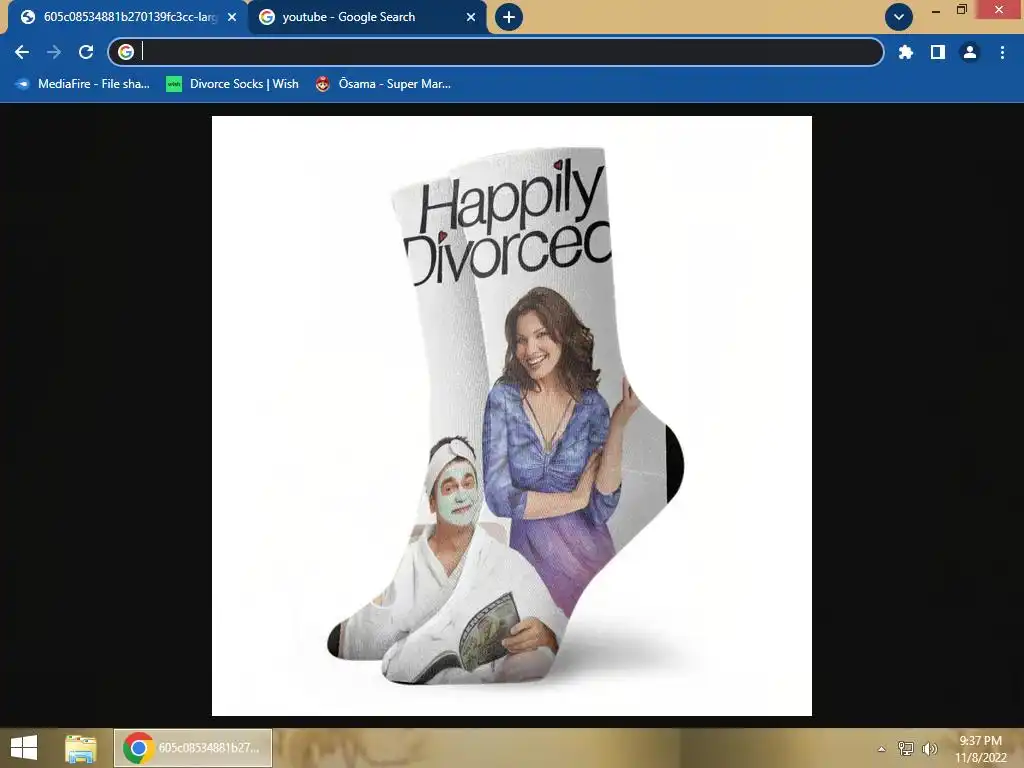Viewport: 1024px width, 768px height.
Task: Focus the address bar field
Action: coord(496,52)
